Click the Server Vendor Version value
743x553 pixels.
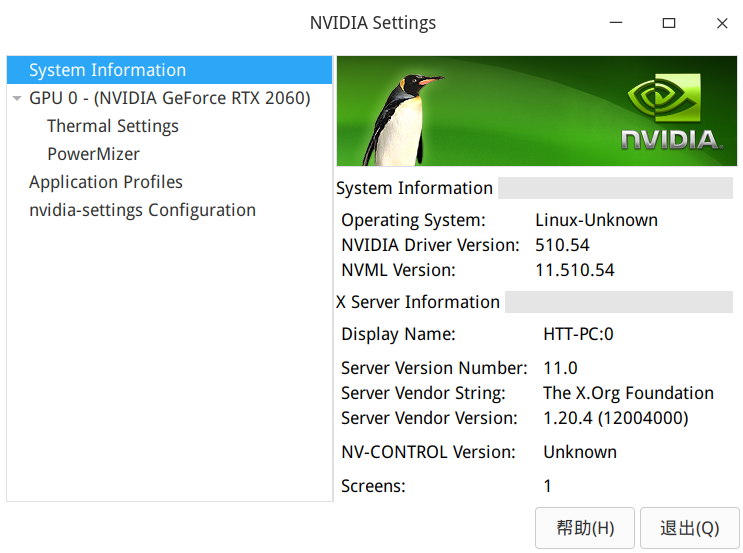click(615, 418)
